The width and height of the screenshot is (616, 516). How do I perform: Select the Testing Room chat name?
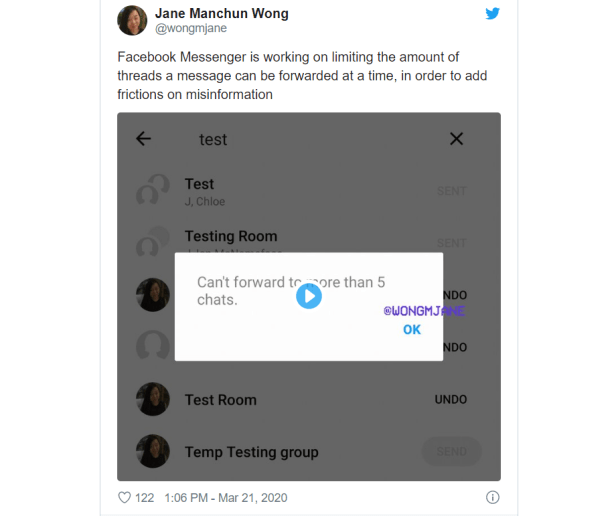(231, 236)
